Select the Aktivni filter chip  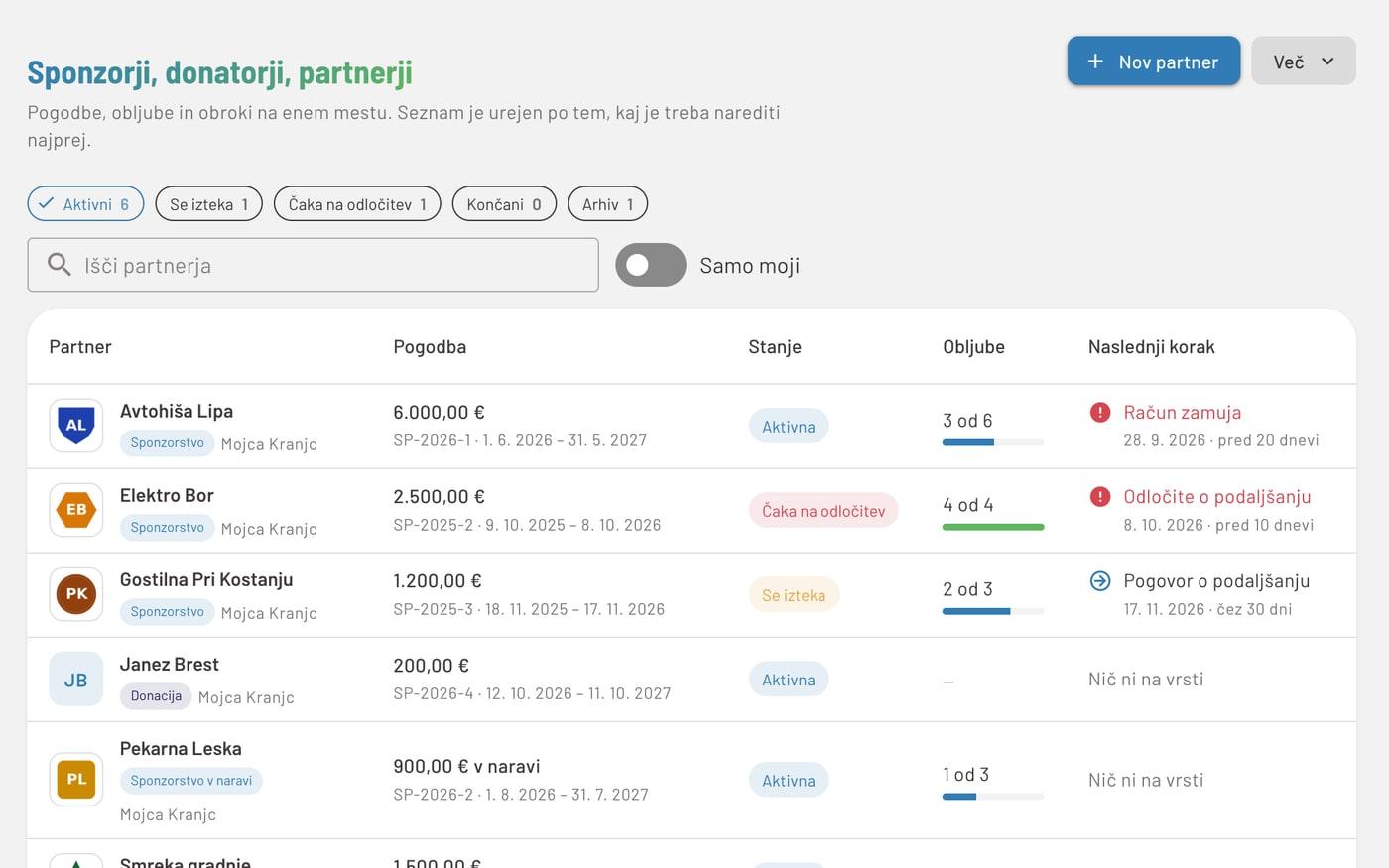pyautogui.click(x=85, y=204)
